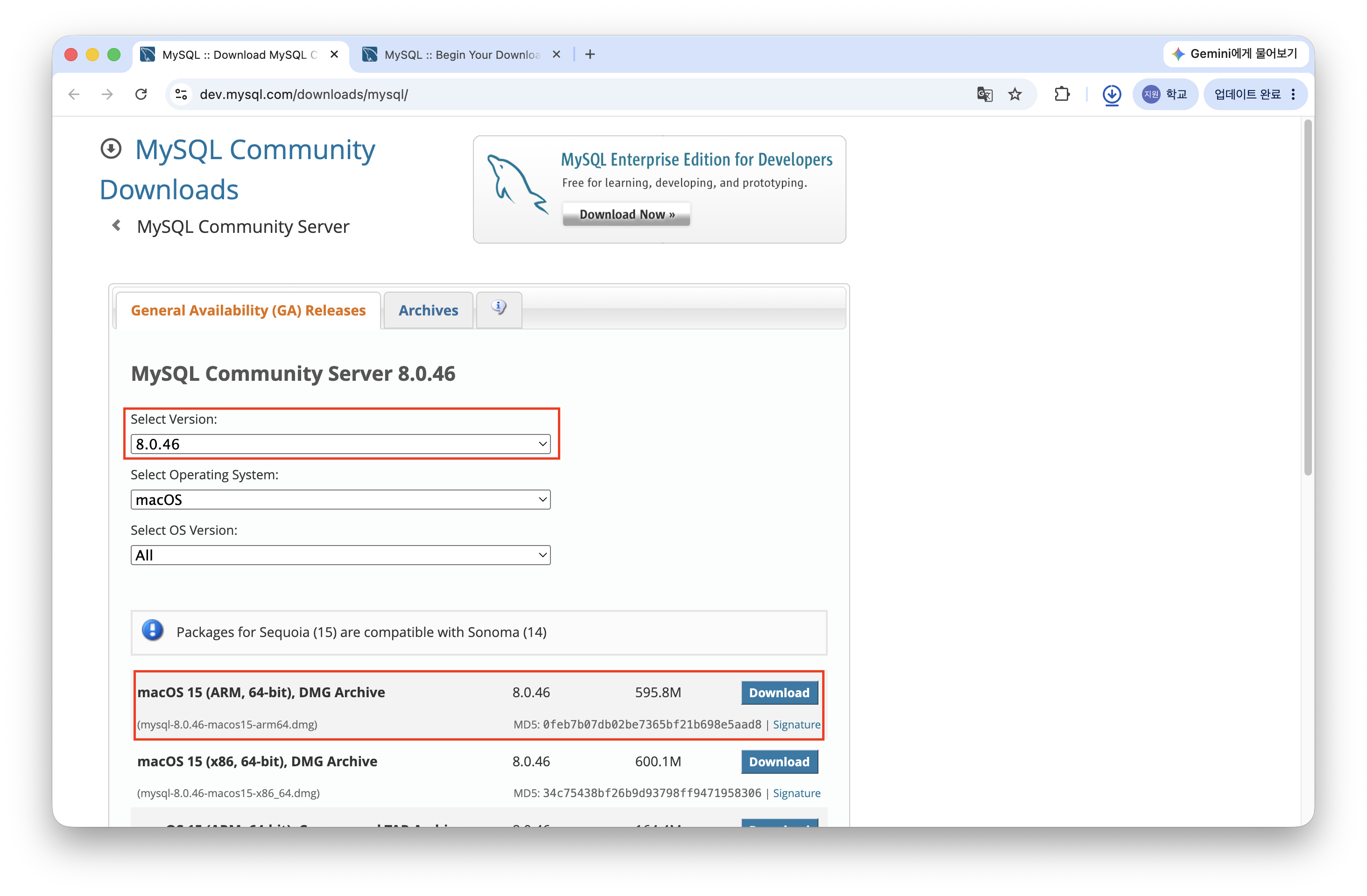The width and height of the screenshot is (1367, 896).
Task: Click the MySQL Community Downloads heading link
Action: point(237,169)
